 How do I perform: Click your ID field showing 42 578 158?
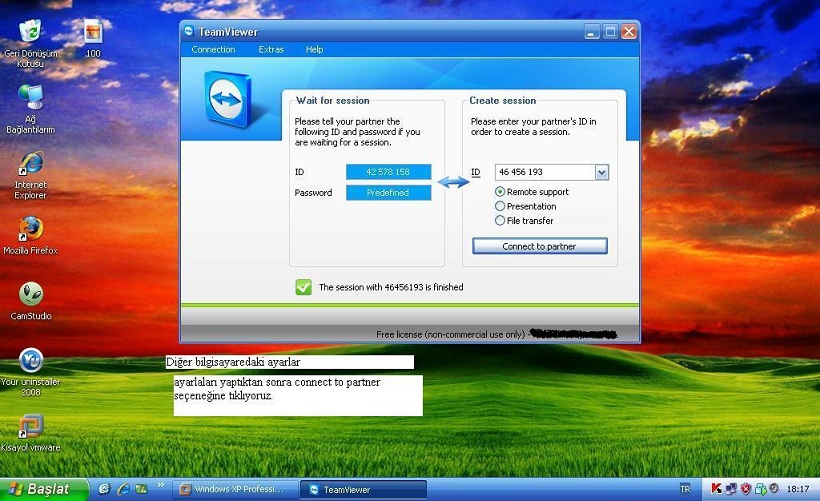pos(388,172)
